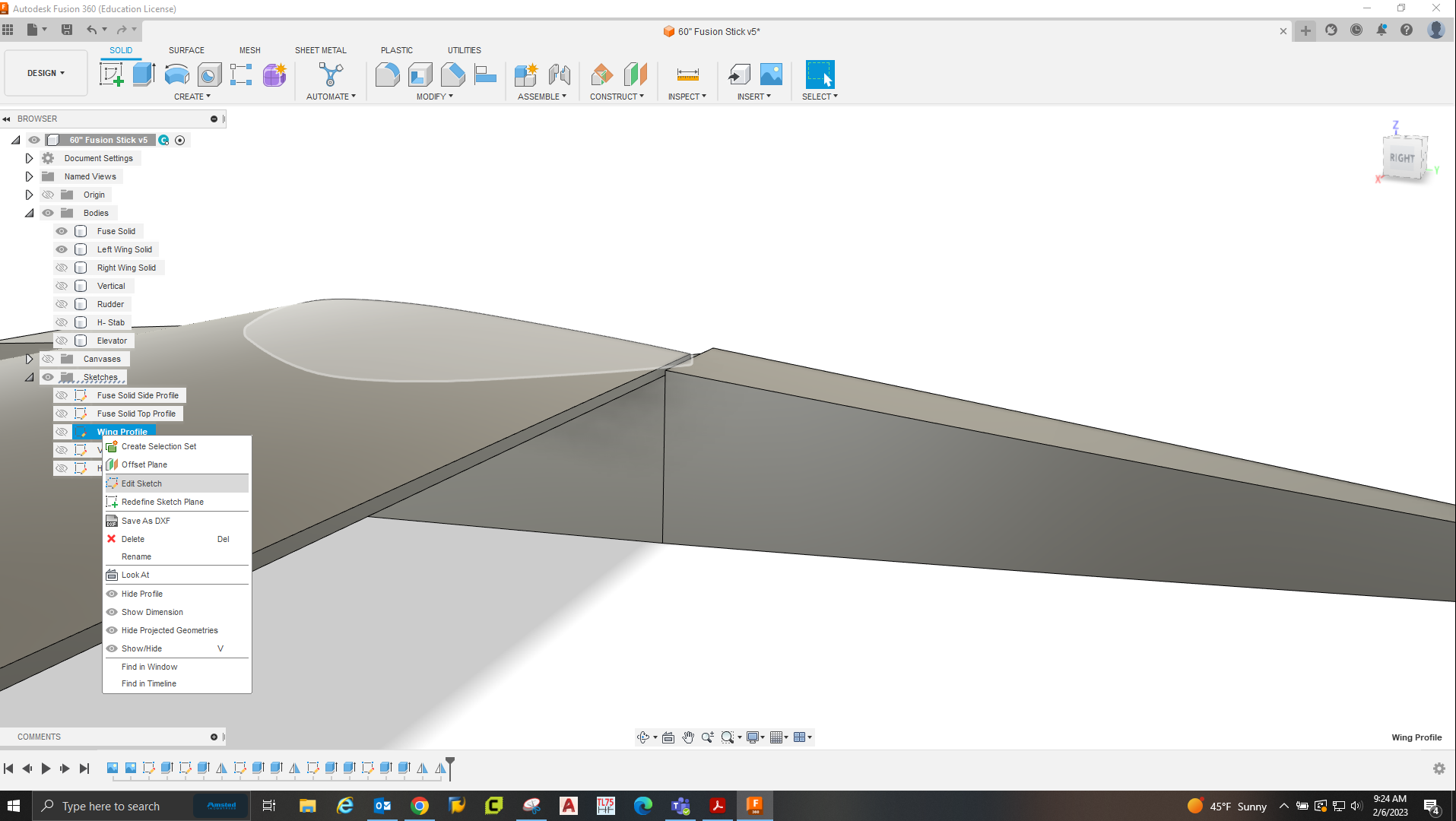Screen dimensions: 1456x821
Task: Hide the Fuse Solid body
Action: coord(62,231)
